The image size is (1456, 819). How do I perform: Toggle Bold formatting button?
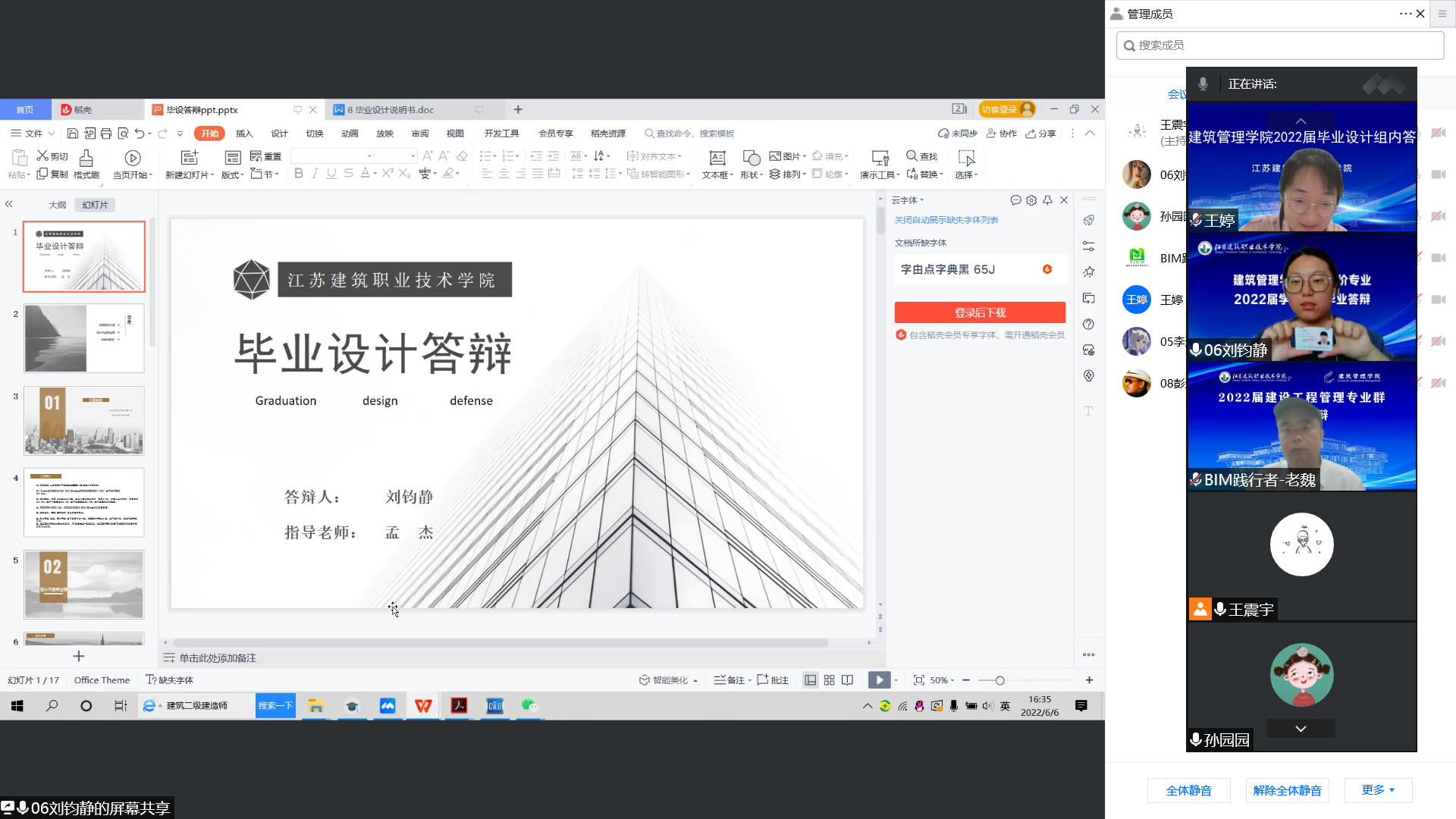[x=298, y=174]
